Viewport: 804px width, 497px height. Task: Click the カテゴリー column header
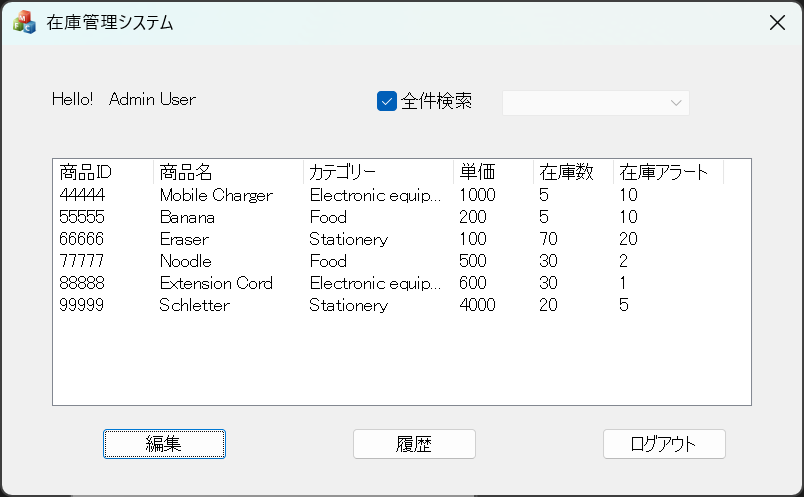378,172
